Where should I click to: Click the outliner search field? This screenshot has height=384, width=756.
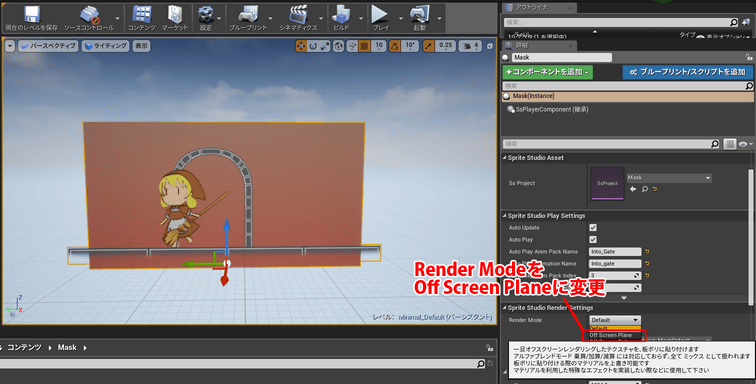coord(621,22)
